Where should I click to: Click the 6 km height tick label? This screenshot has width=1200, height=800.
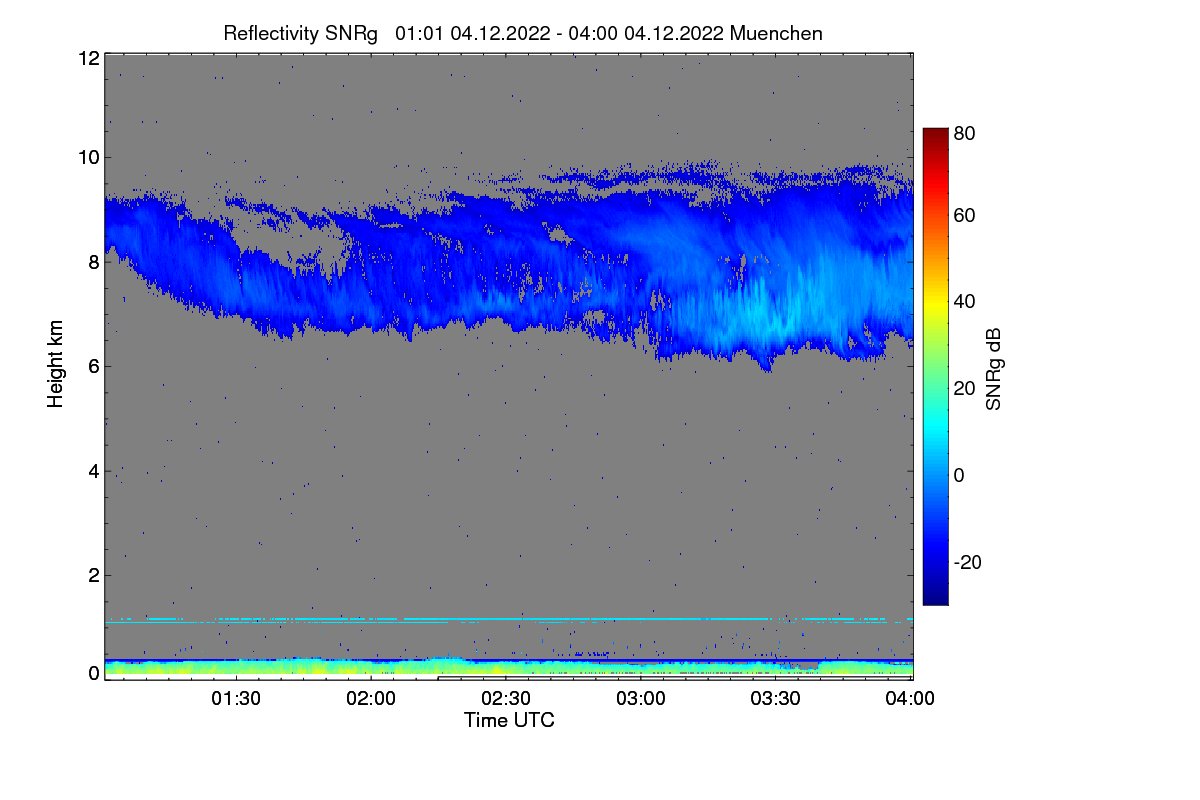[94, 366]
